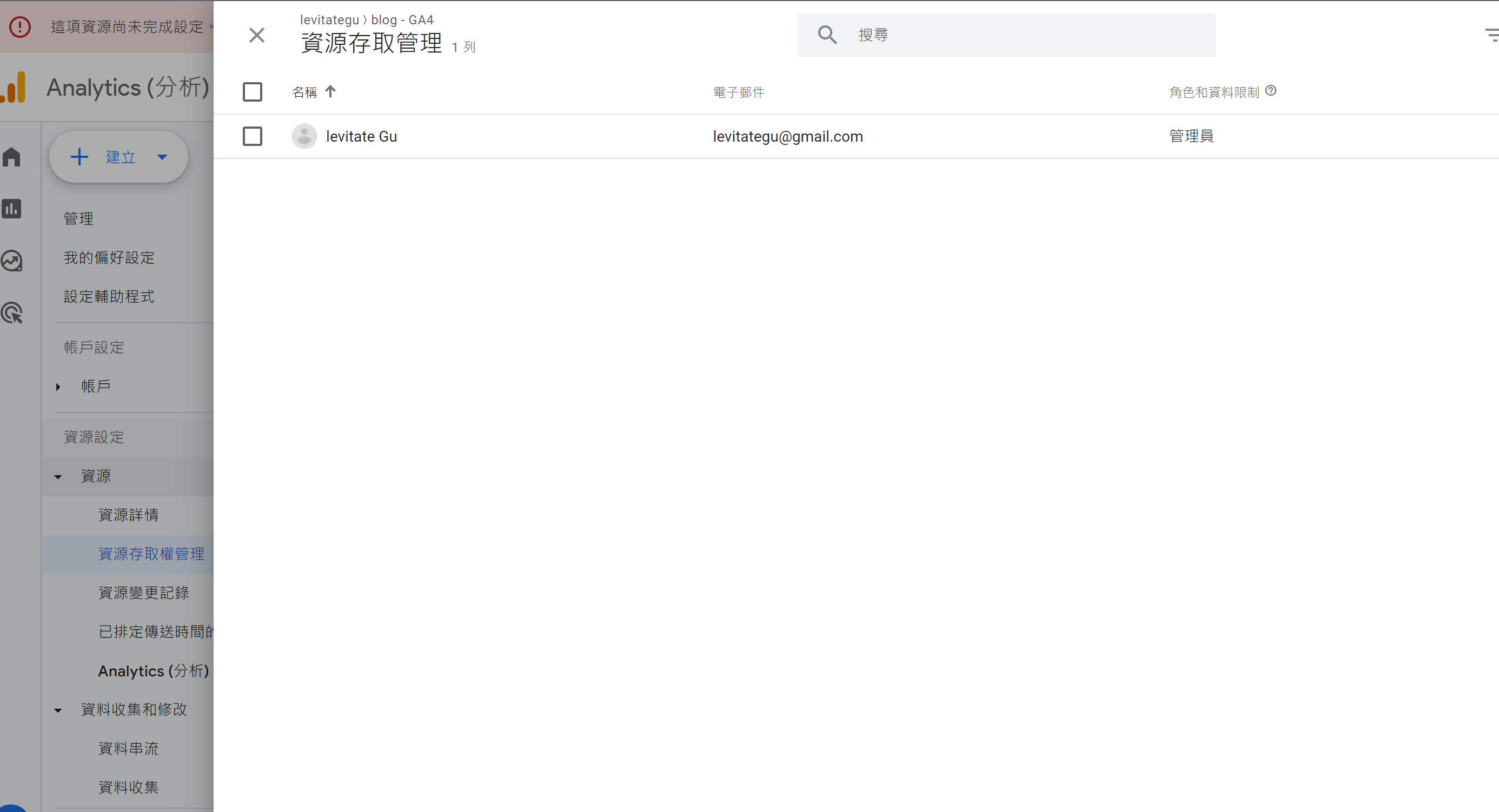
Task: Open the 建立 dropdown arrow
Action: (162, 157)
